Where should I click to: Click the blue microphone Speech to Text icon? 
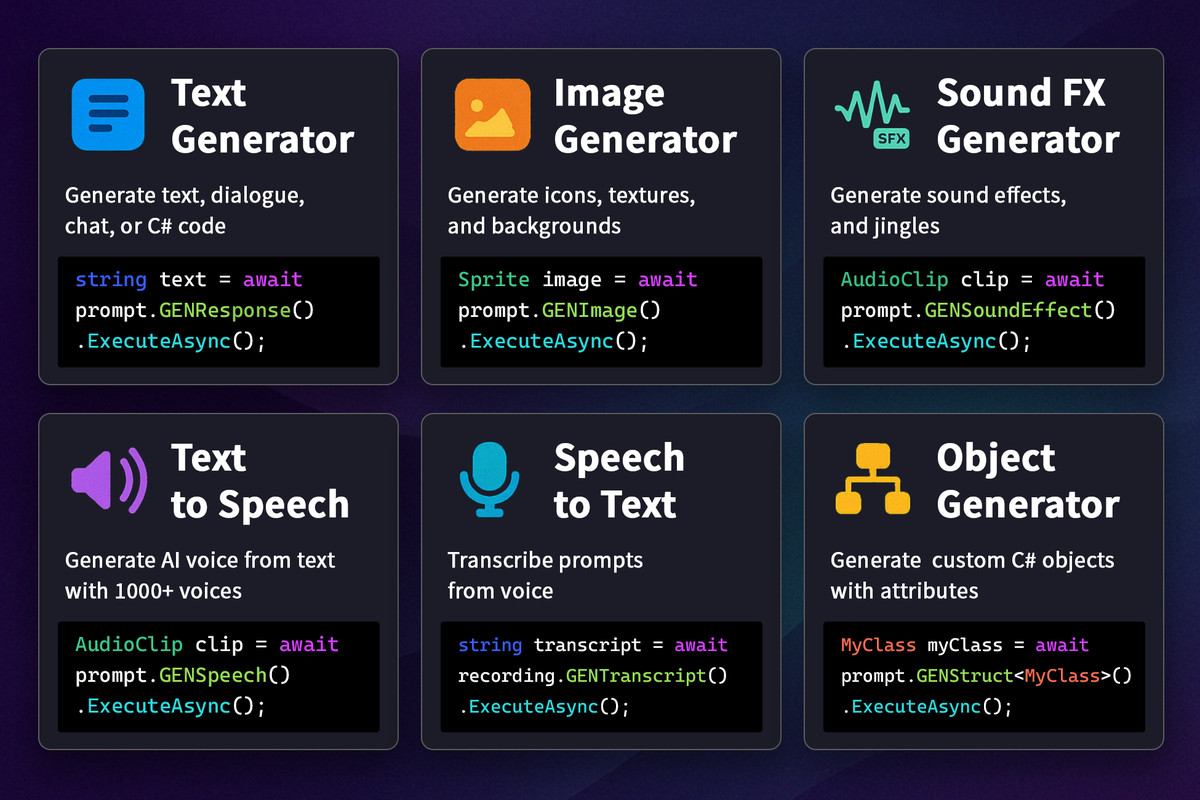click(x=490, y=480)
